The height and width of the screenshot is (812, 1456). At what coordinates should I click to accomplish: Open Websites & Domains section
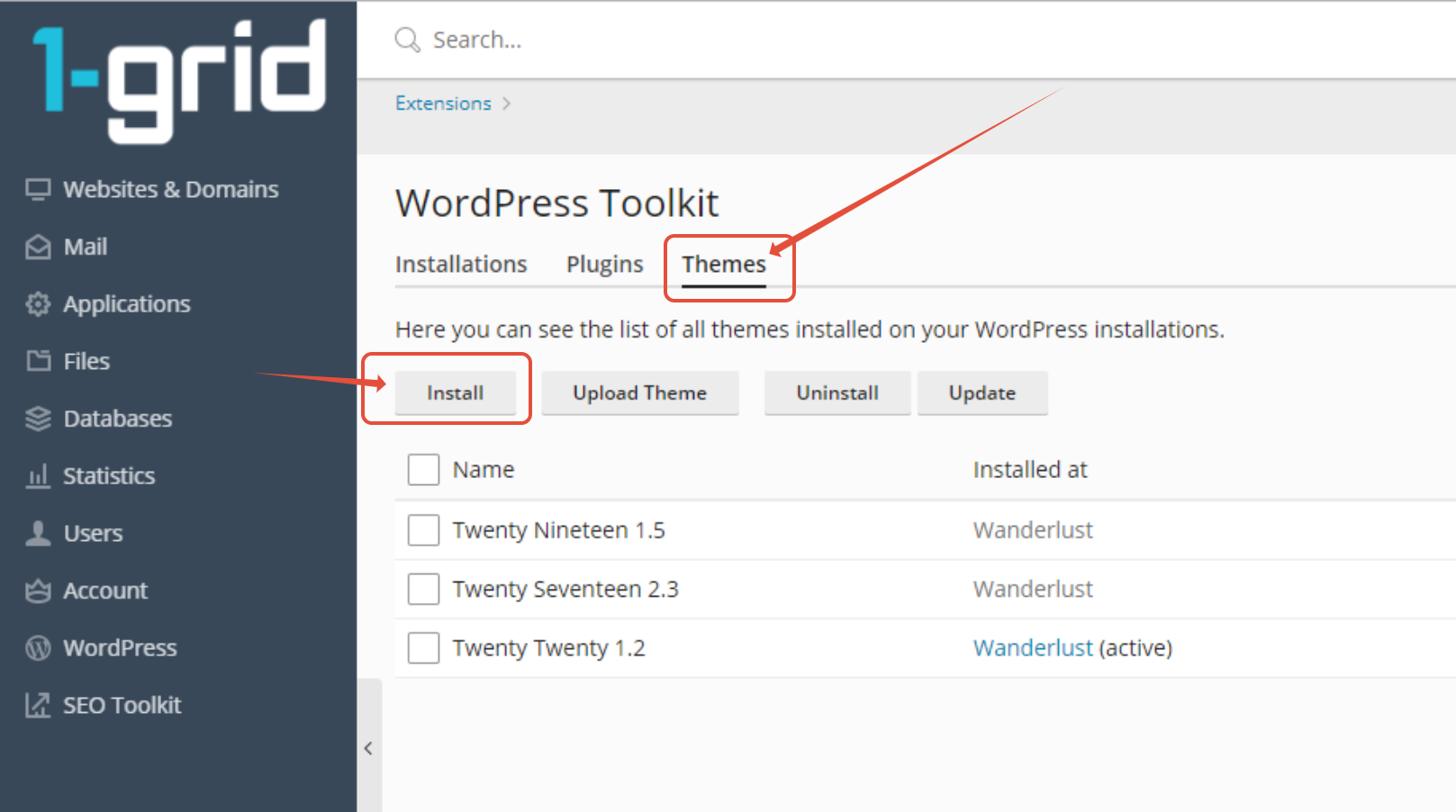171,190
